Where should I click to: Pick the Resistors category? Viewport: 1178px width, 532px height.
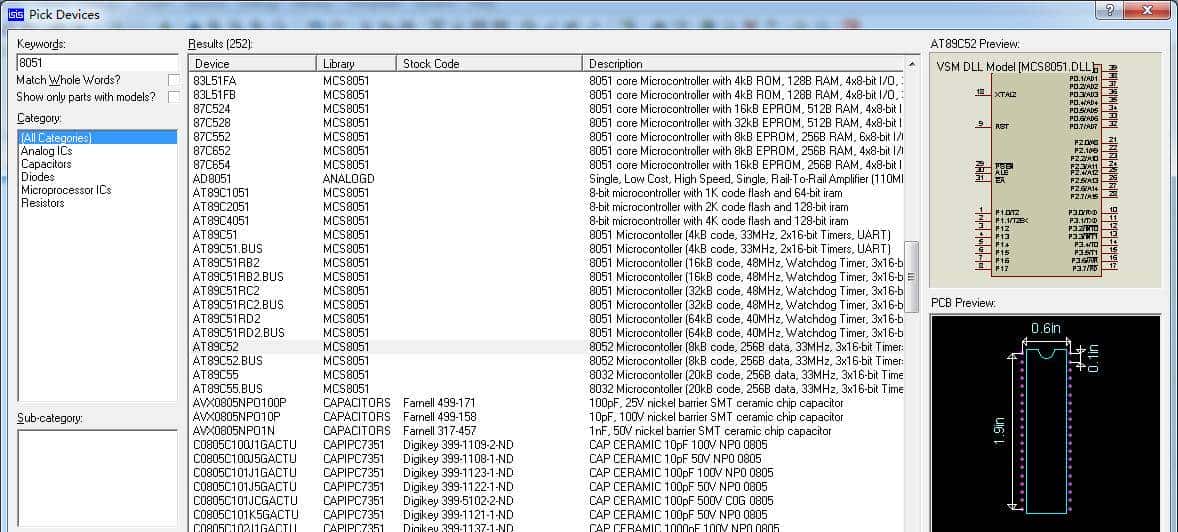point(43,203)
